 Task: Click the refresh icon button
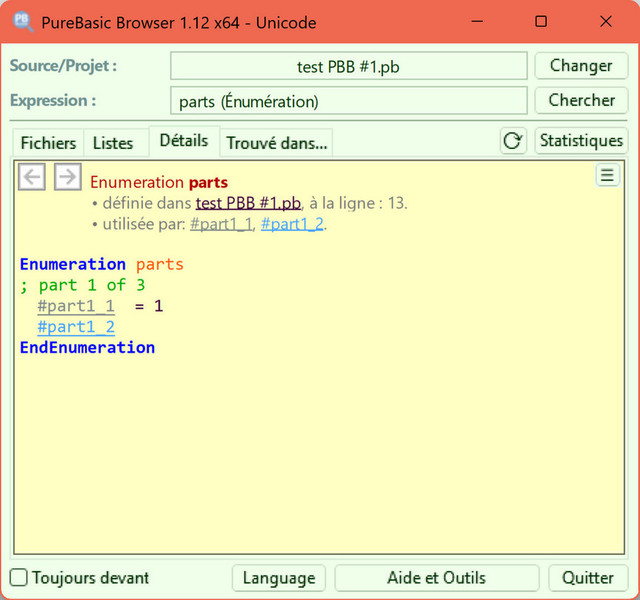pos(513,141)
